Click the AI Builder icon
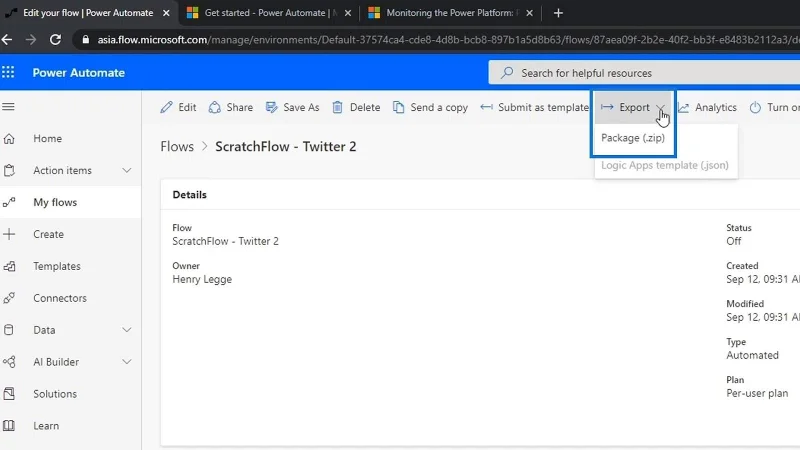 click(9, 362)
